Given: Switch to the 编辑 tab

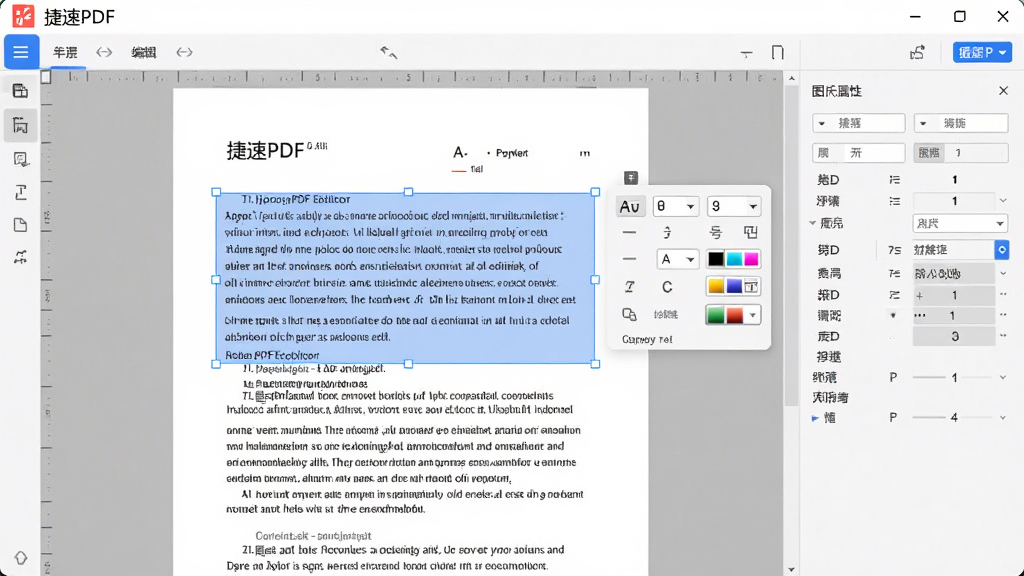Looking at the screenshot, I should 144,52.
